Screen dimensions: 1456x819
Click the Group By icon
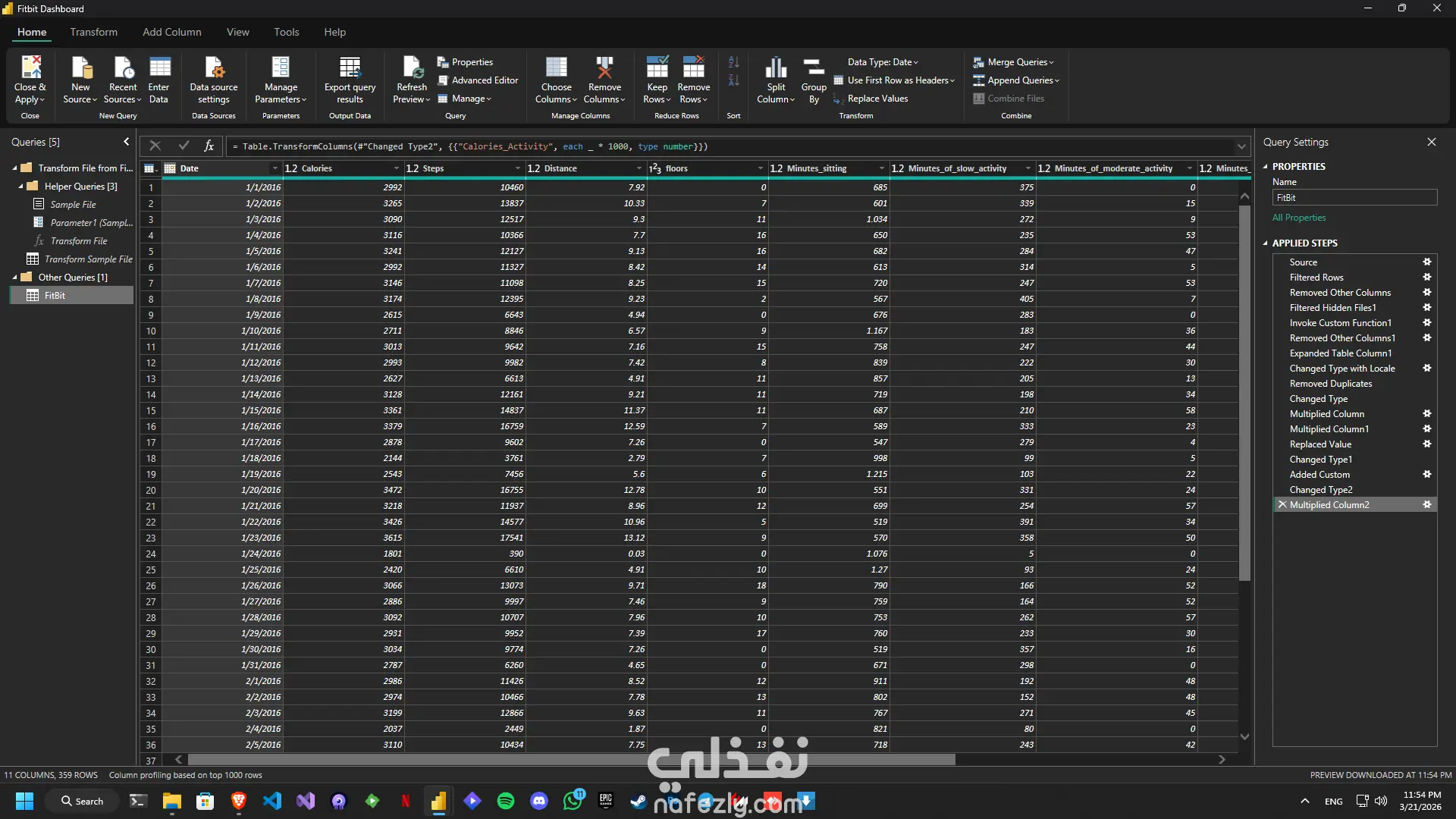[814, 68]
